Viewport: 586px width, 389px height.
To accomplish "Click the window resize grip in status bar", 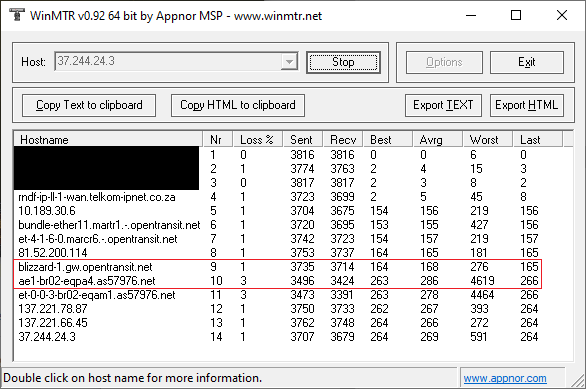I will [578, 380].
